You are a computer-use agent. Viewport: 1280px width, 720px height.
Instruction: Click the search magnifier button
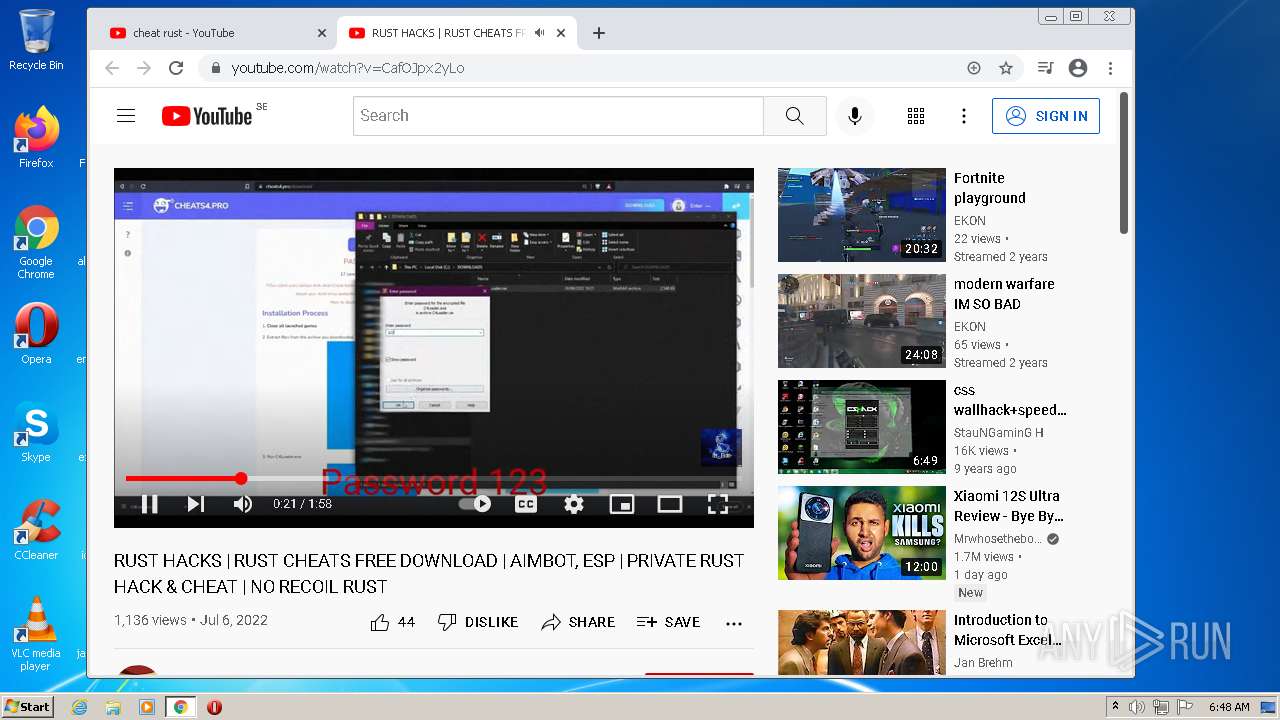(794, 116)
